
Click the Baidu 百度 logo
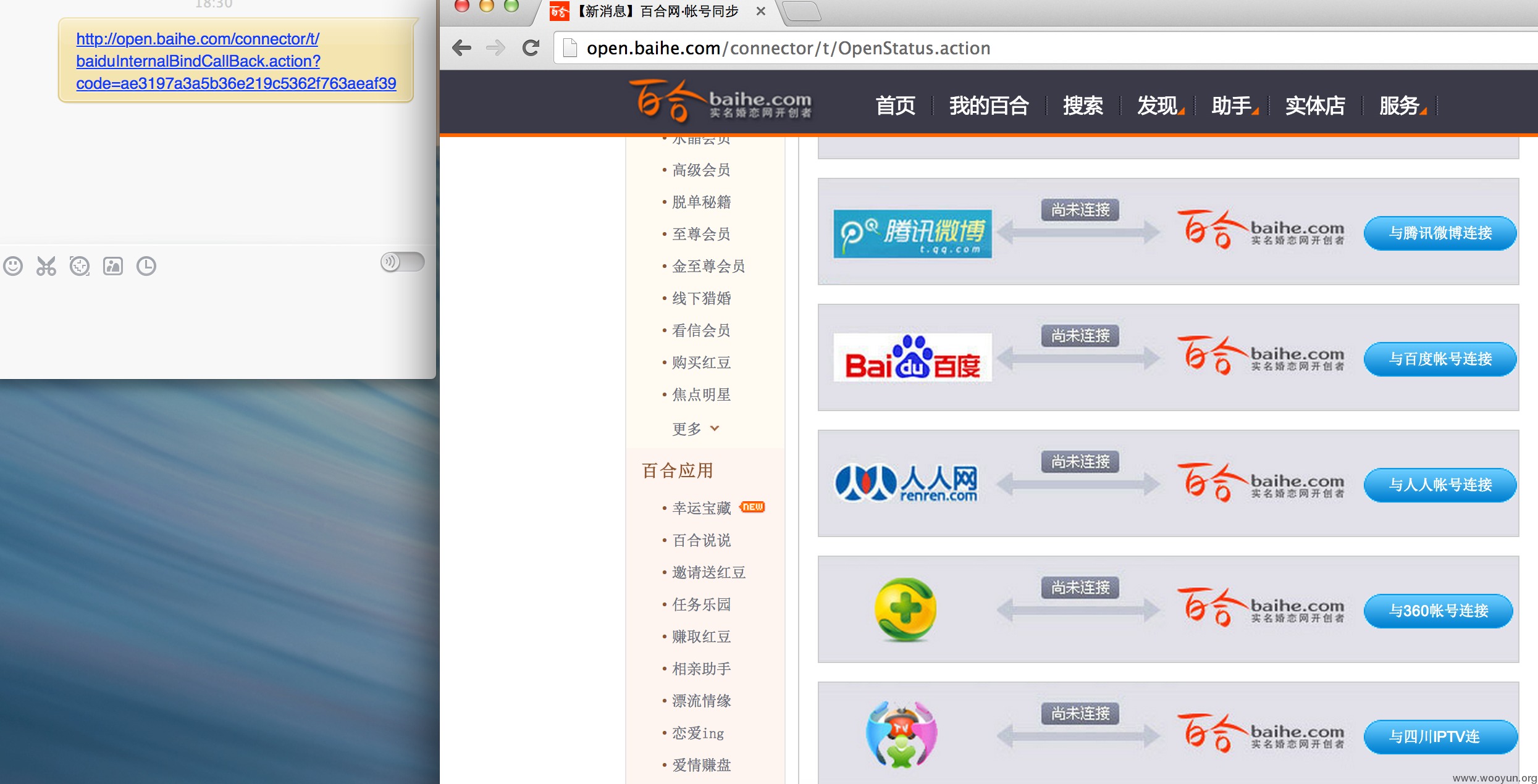coord(912,357)
